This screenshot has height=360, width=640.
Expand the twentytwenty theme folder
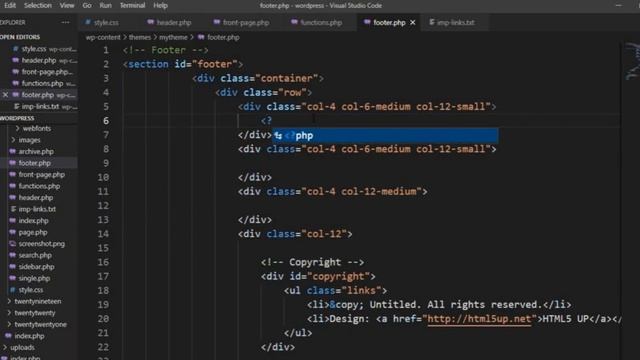coord(35,313)
